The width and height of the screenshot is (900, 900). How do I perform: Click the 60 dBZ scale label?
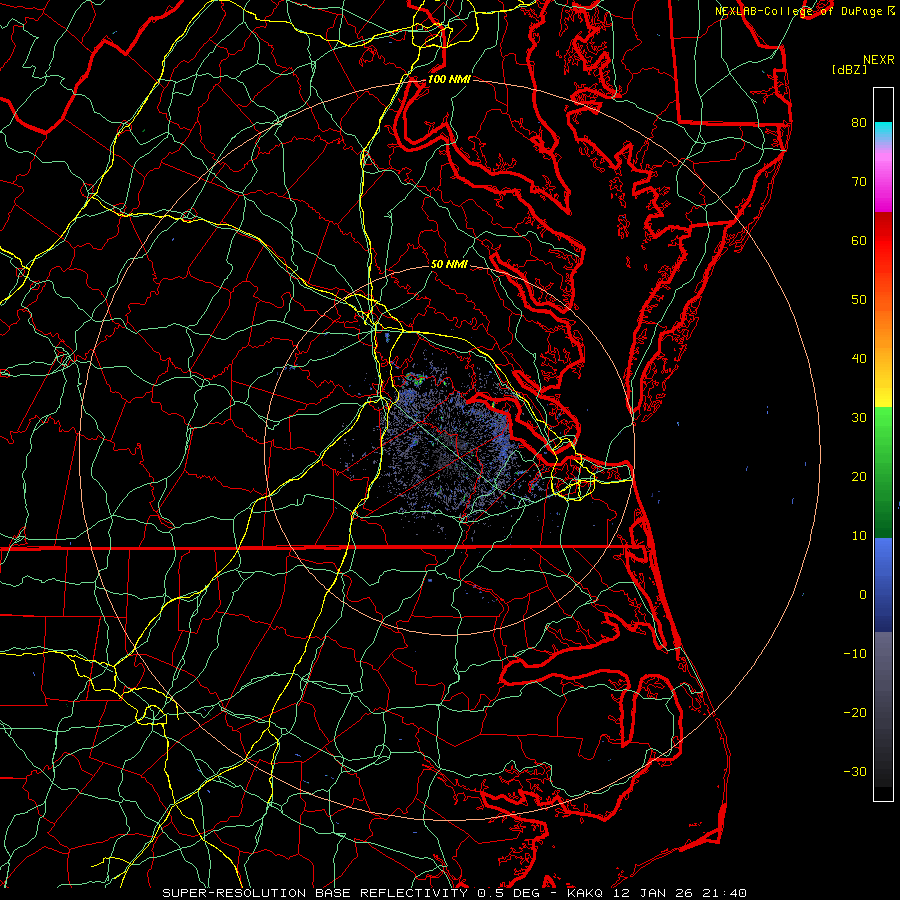tap(858, 241)
